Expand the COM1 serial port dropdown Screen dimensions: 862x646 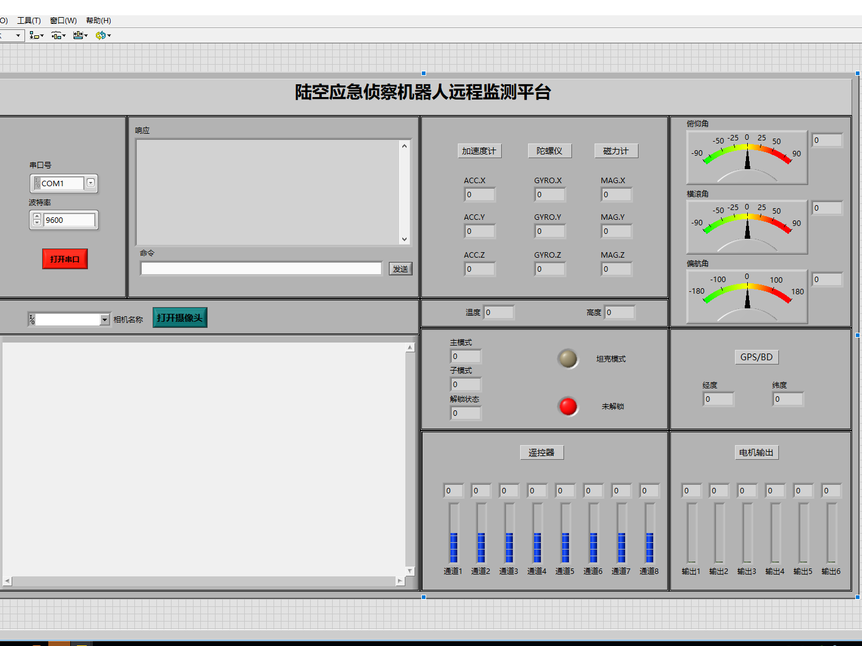[91, 183]
